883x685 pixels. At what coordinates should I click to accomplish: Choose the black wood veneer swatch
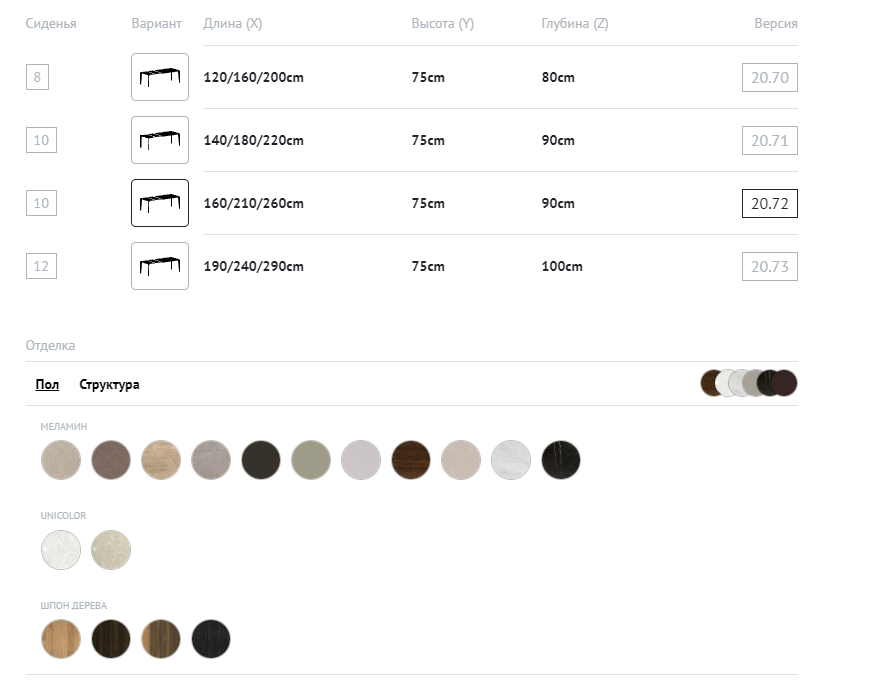211,639
